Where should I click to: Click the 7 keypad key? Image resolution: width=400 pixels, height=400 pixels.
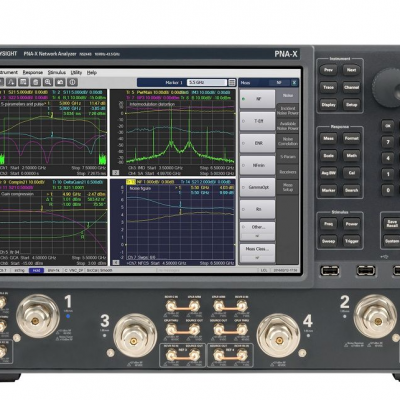coord(388,142)
